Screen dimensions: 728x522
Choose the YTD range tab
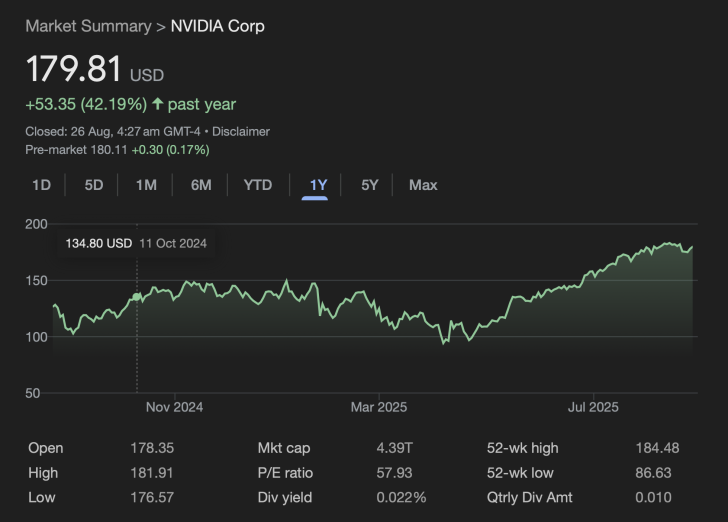pos(258,185)
